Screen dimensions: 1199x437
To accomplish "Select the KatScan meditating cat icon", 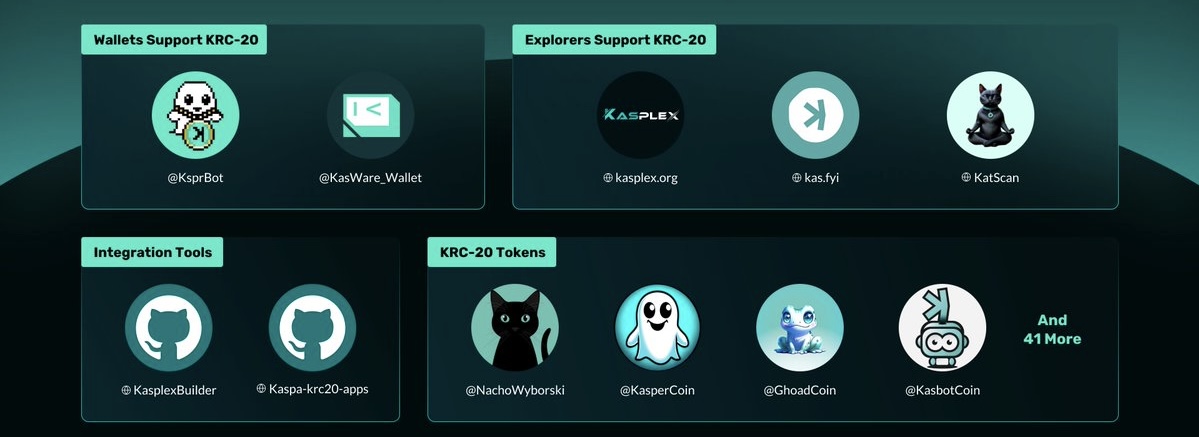I will tap(990, 115).
